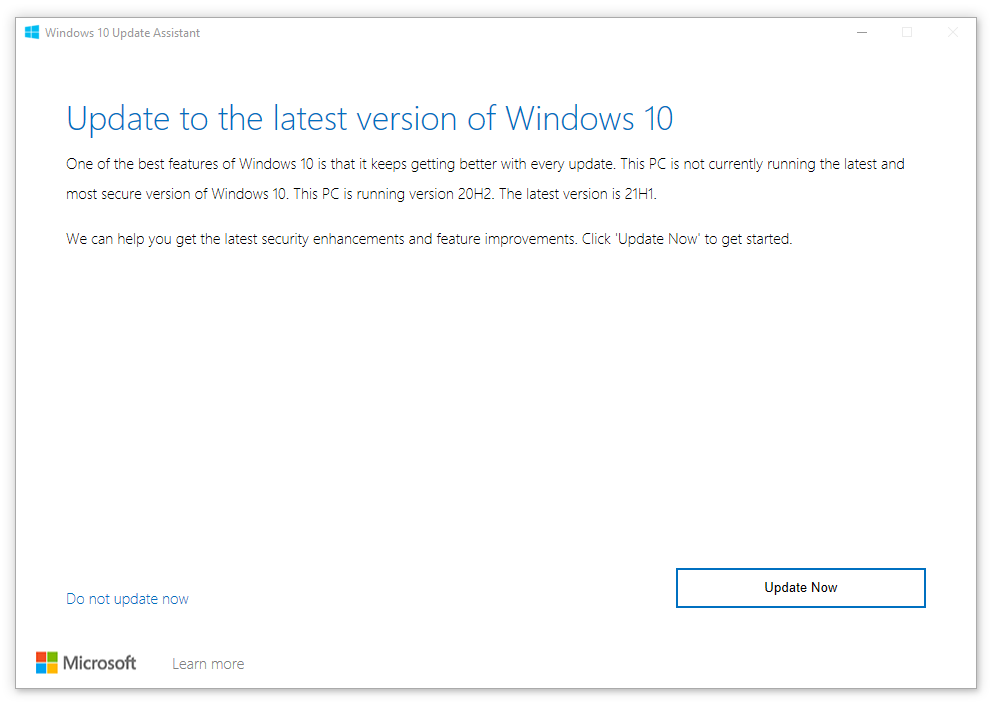
Task: Click "Windows 10" in the blue heading
Action: [589, 119]
